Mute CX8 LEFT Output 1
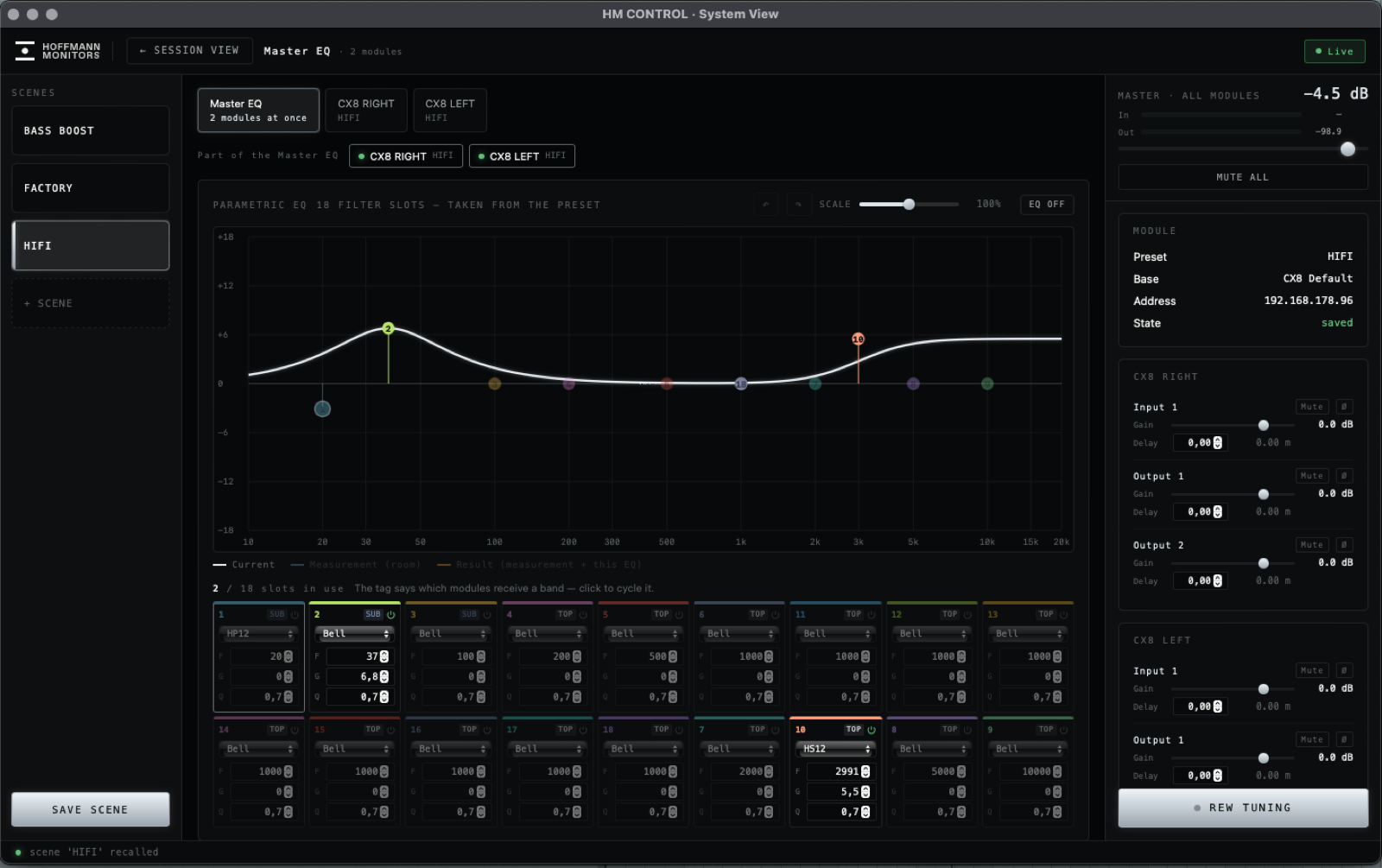The image size is (1382, 868). click(x=1312, y=739)
